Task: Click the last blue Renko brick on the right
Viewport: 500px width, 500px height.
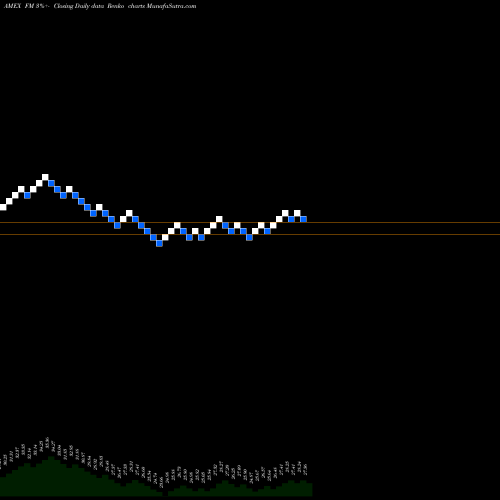Action: coord(303,219)
